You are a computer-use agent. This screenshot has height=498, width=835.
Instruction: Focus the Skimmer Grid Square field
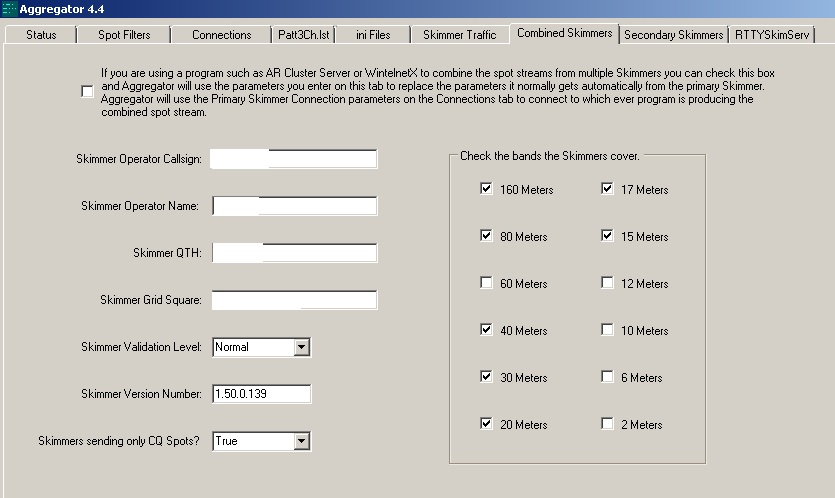click(294, 300)
